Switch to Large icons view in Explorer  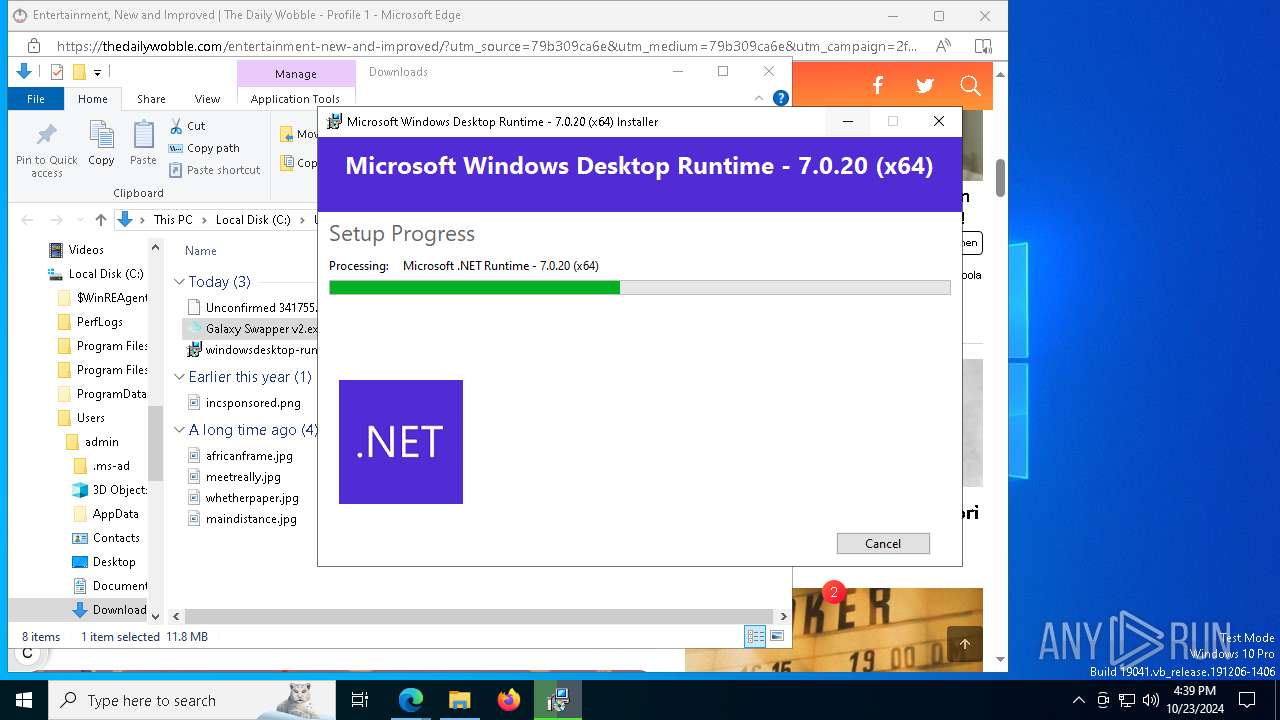(777, 636)
